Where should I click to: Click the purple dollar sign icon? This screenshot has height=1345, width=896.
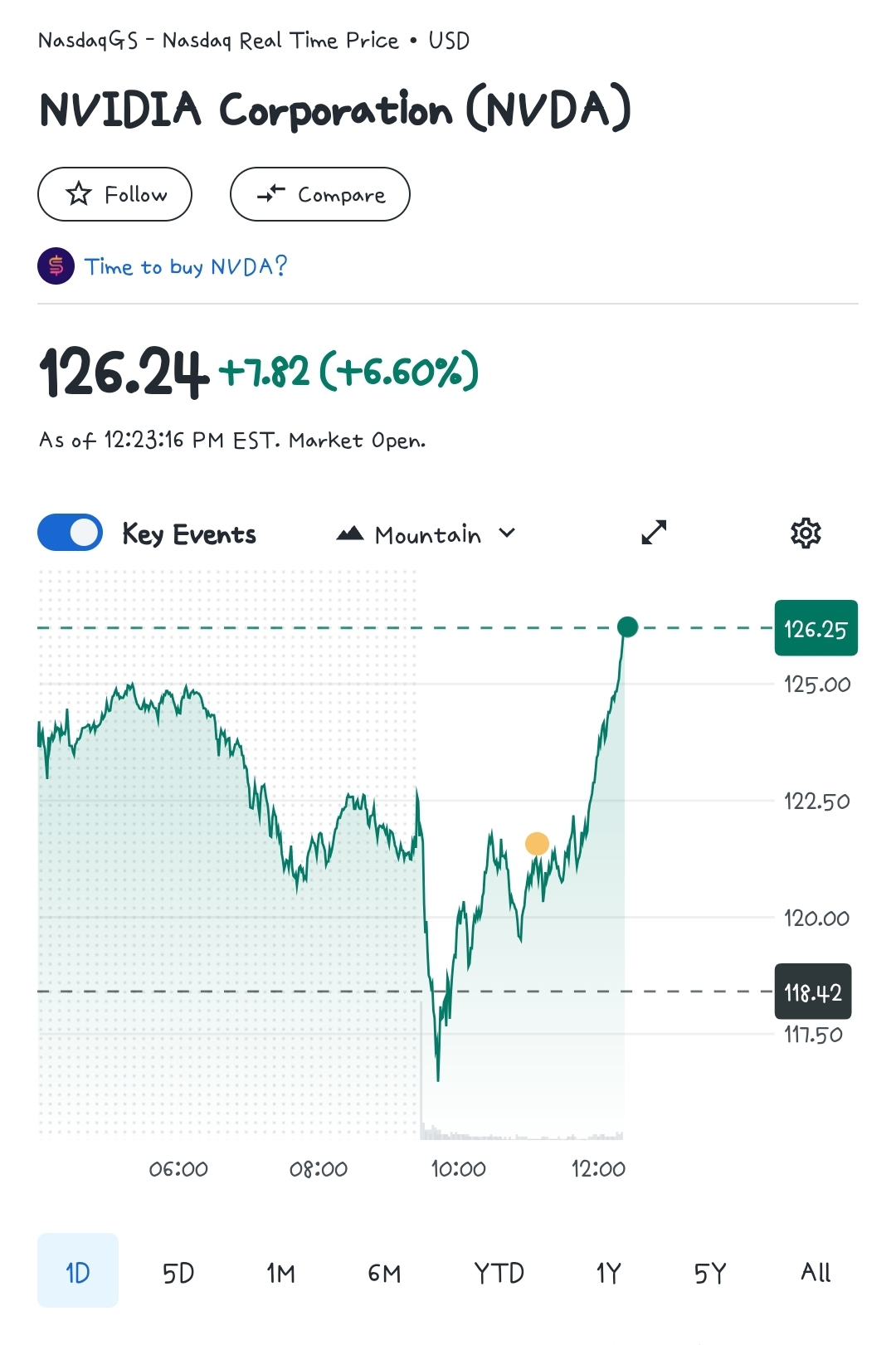pos(56,266)
